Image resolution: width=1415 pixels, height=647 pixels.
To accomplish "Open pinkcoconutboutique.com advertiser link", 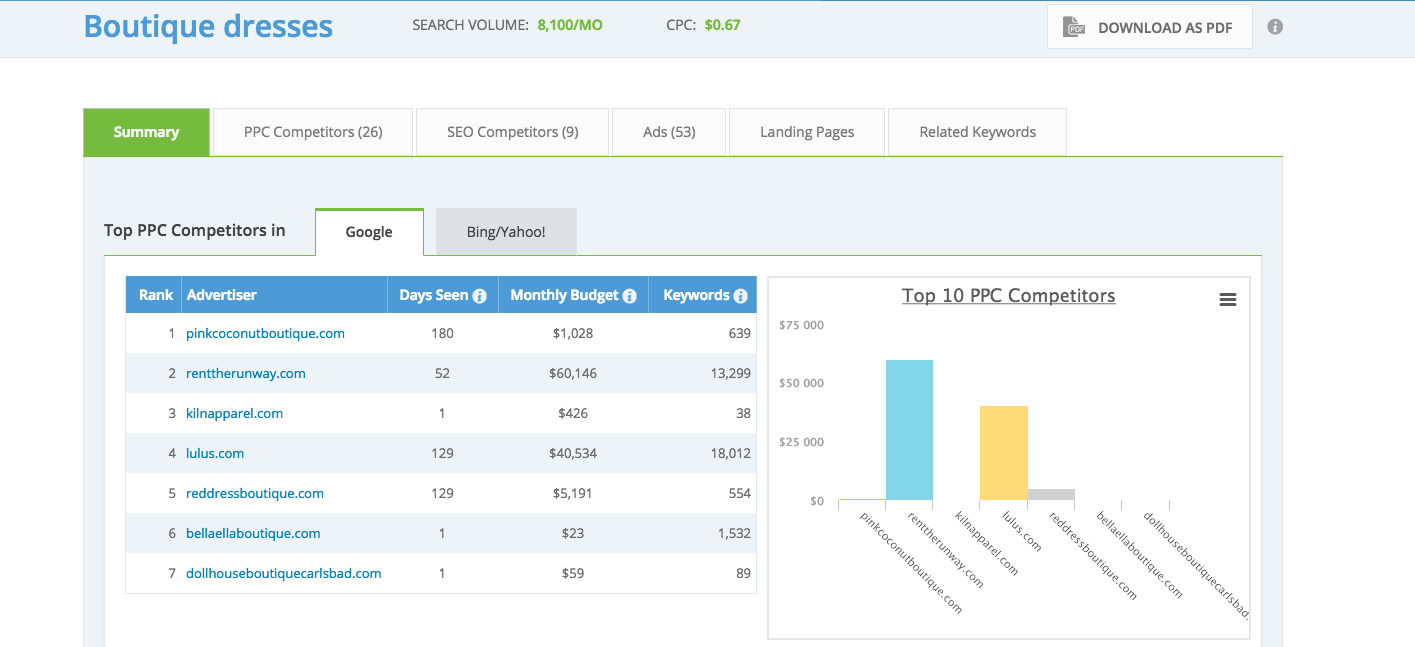I will pos(265,333).
